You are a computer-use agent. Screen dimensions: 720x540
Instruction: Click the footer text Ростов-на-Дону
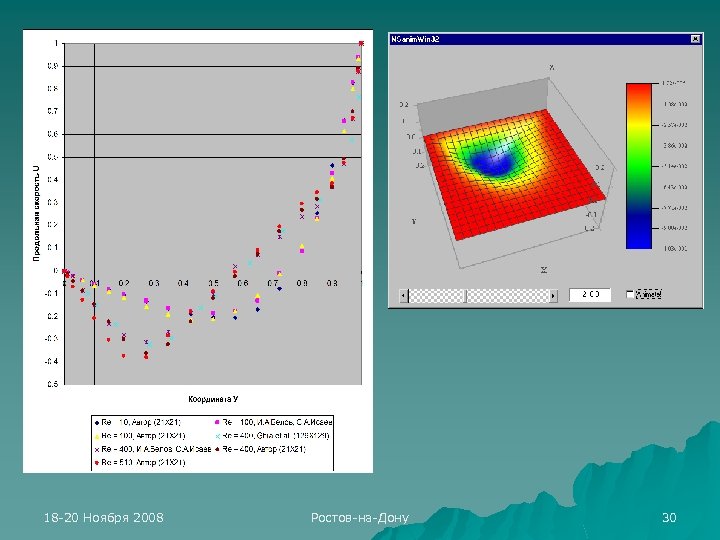[360, 518]
